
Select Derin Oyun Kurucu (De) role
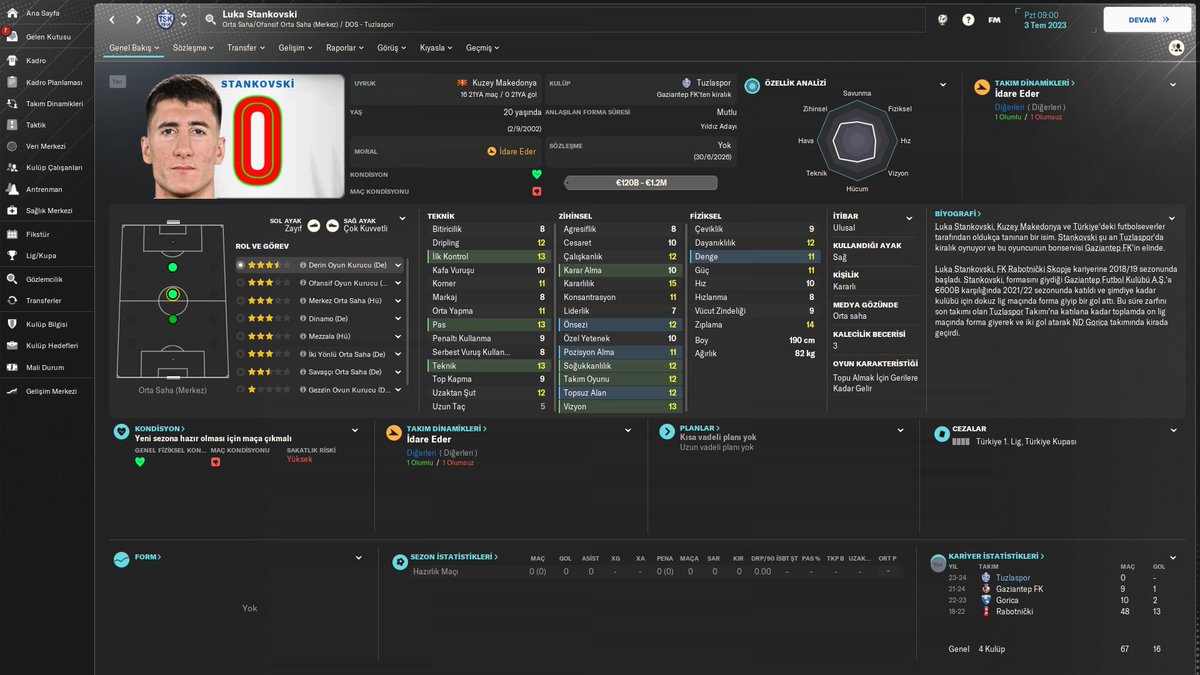coord(320,265)
